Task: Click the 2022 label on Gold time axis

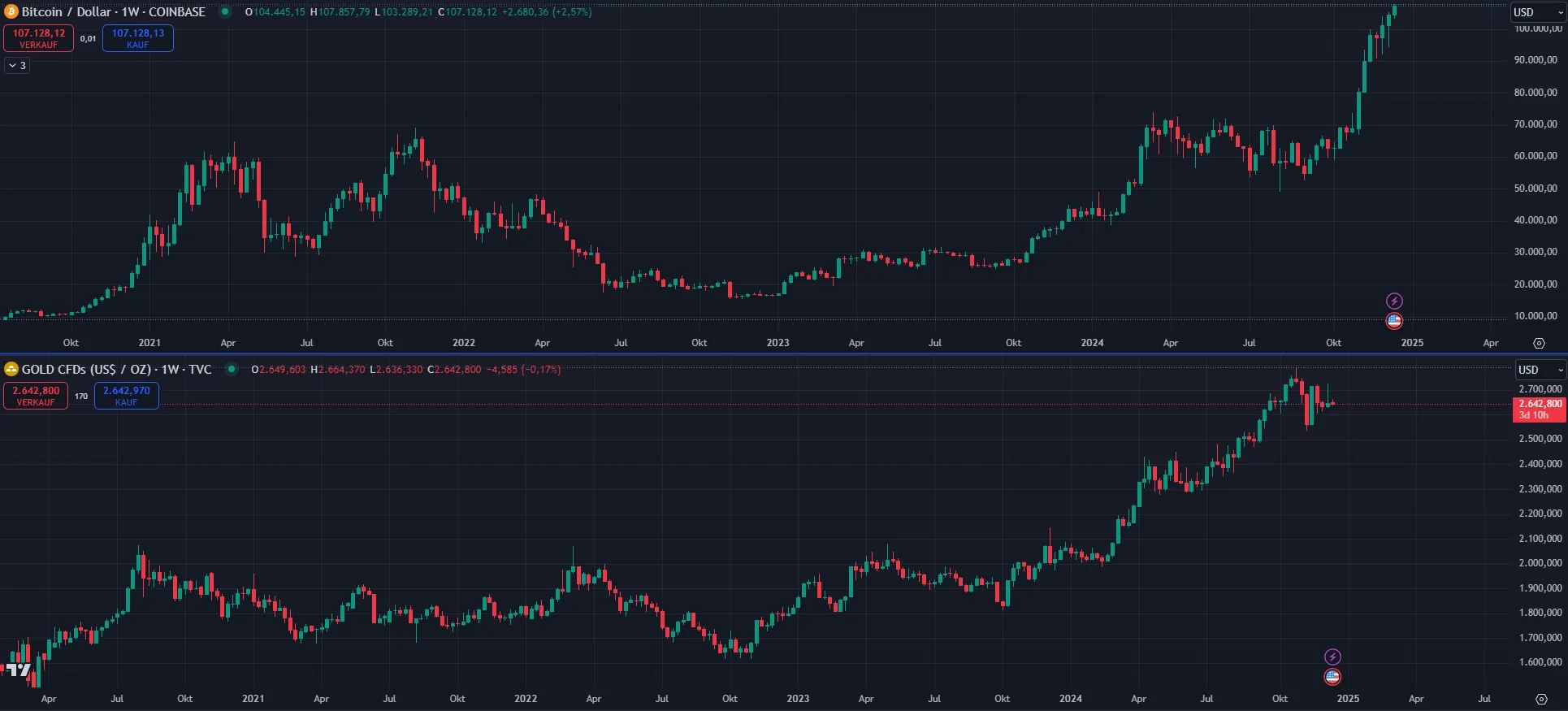Action: [526, 699]
